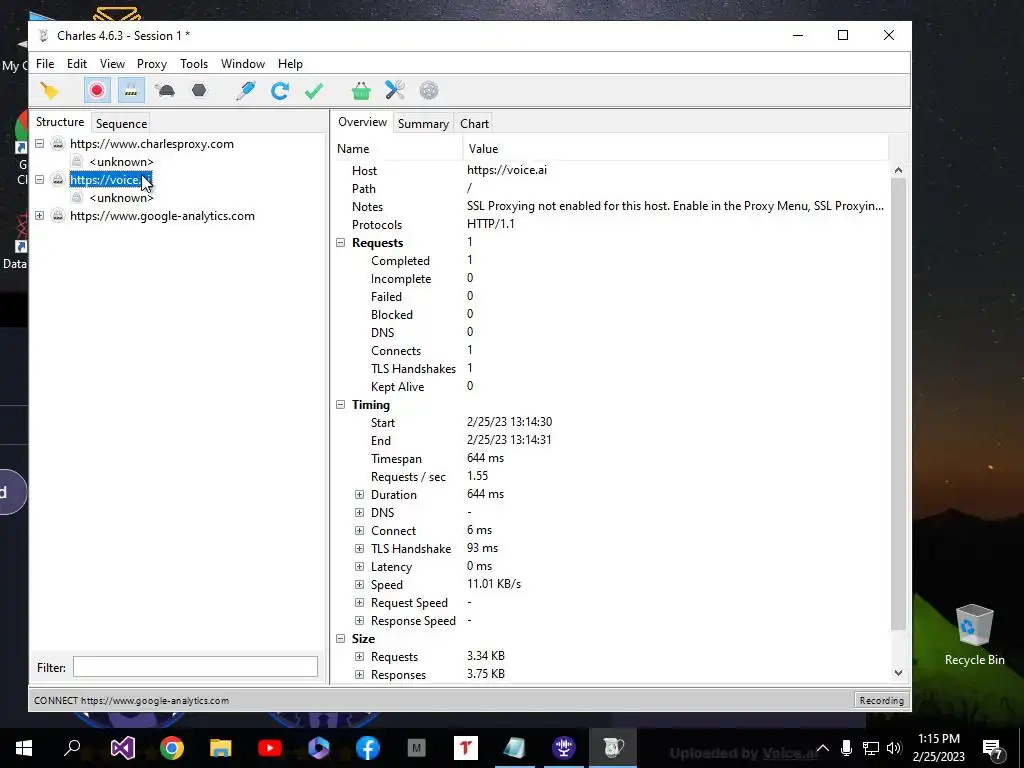The height and width of the screenshot is (768, 1024).
Task: Open File Explorer from taskbar
Action: pos(221,748)
